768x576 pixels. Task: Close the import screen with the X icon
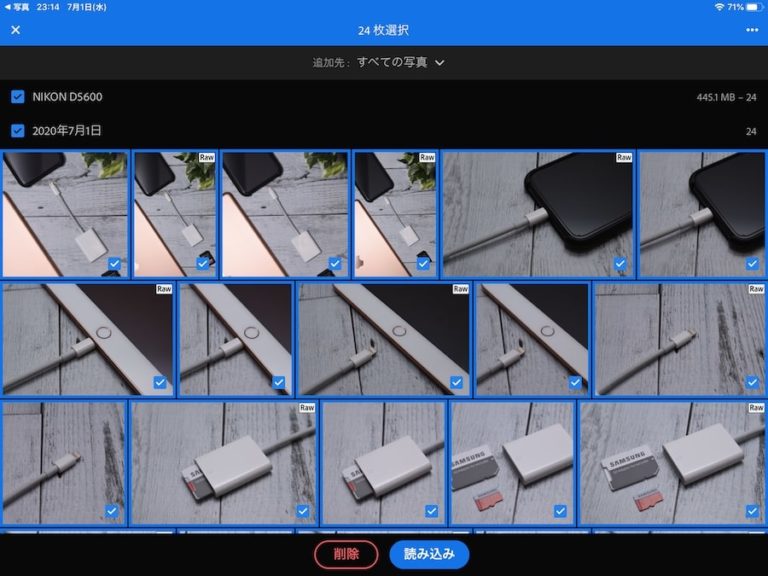pyautogui.click(x=16, y=30)
